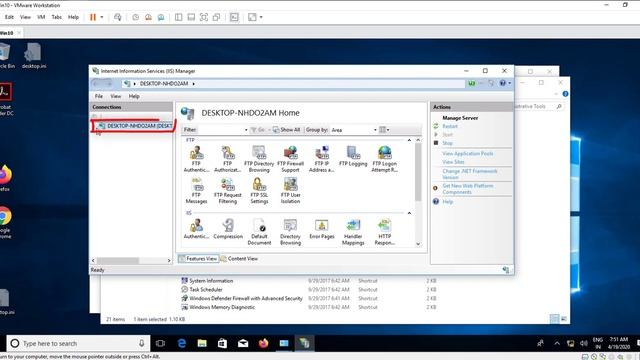Open FTP User Isolation icon
Image resolution: width=640 pixels, height=360 pixels.
pyautogui.click(x=290, y=190)
